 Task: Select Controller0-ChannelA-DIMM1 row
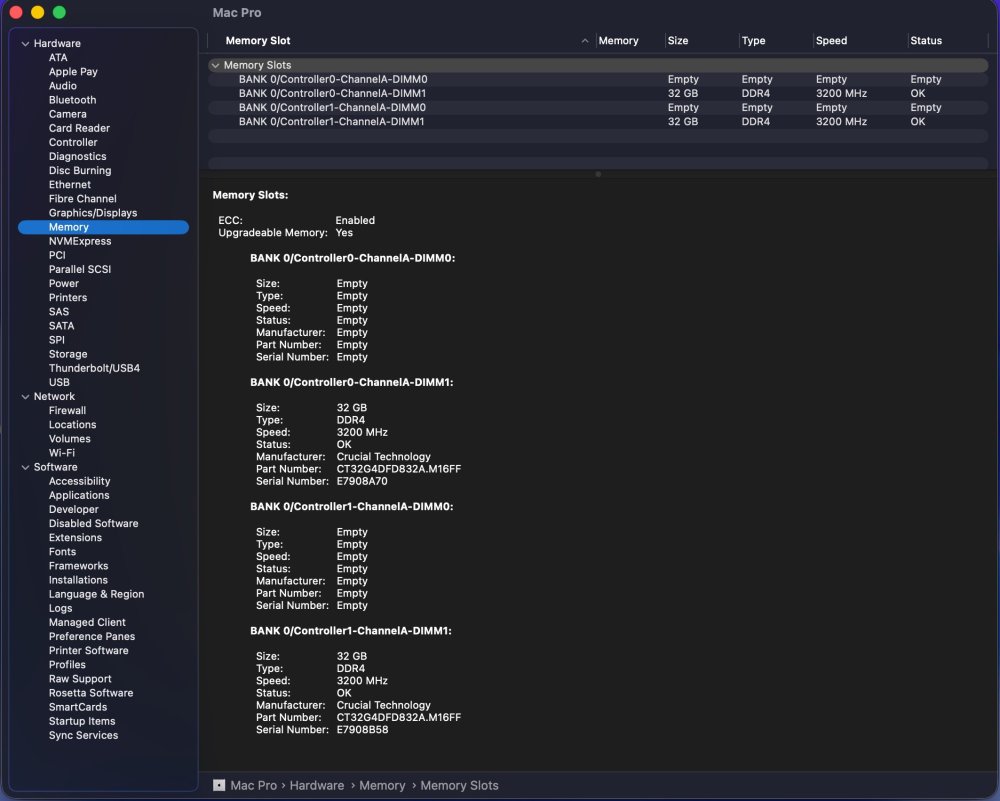point(598,93)
